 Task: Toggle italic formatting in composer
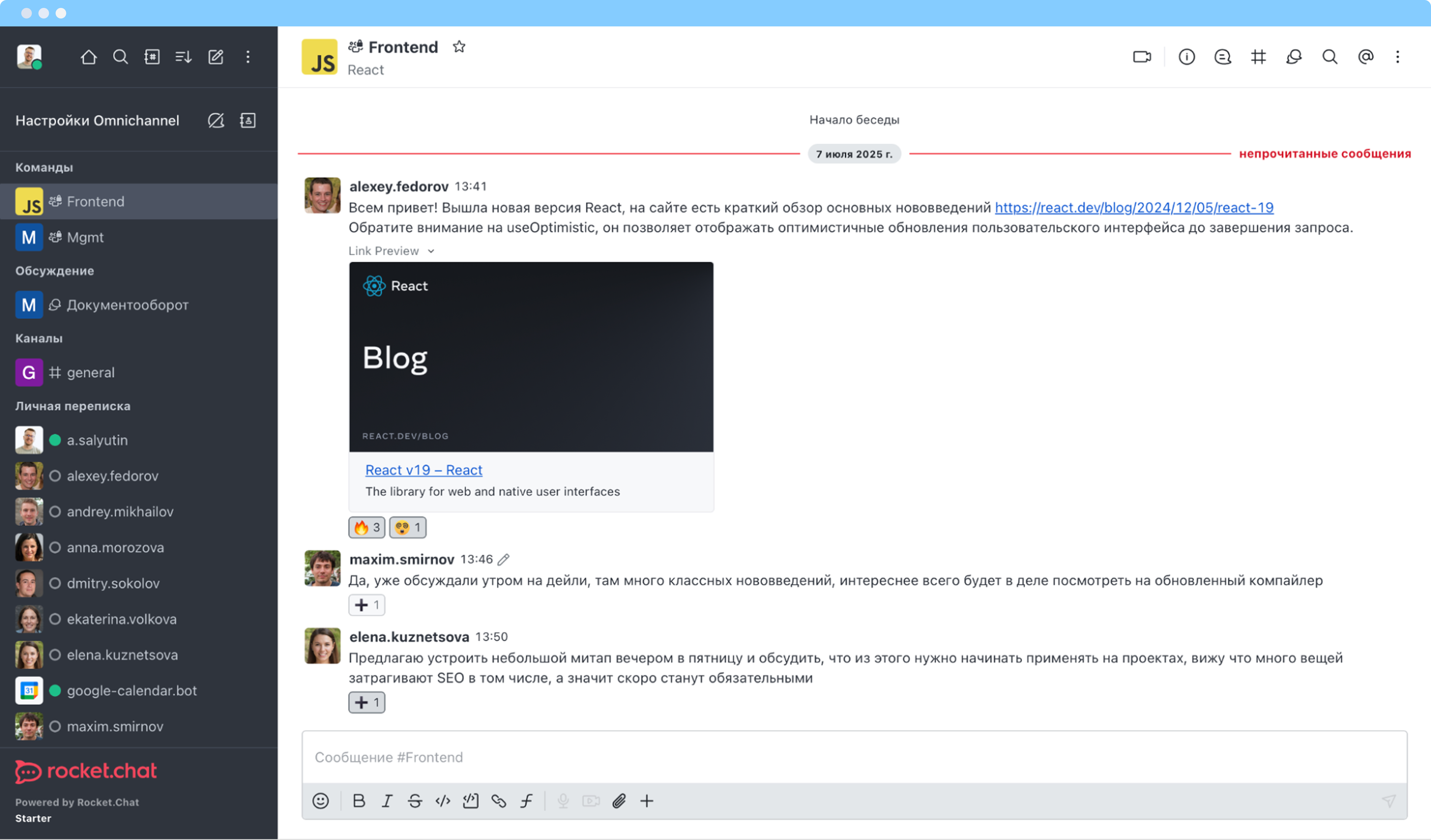(x=387, y=801)
